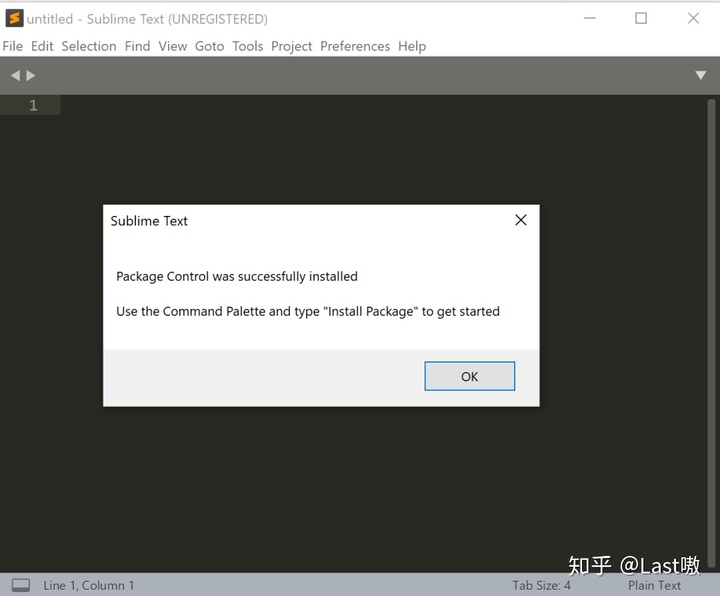Go to previous tab with left arrow
Viewport: 720px width, 596px height.
pos(16,75)
